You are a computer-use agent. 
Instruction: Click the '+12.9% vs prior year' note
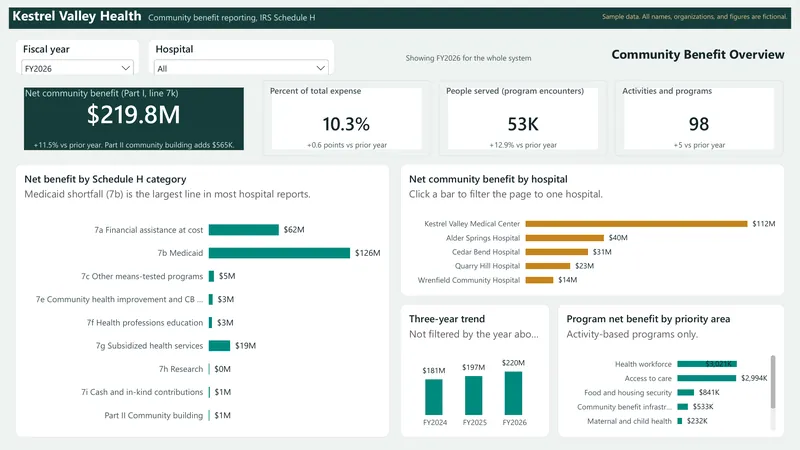coord(523,145)
